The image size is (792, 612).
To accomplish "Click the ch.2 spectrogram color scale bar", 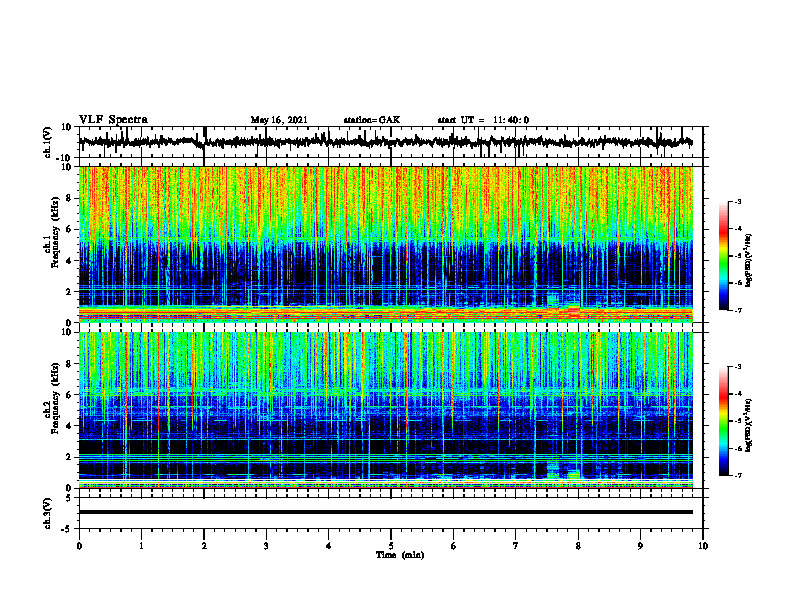I will [723, 421].
